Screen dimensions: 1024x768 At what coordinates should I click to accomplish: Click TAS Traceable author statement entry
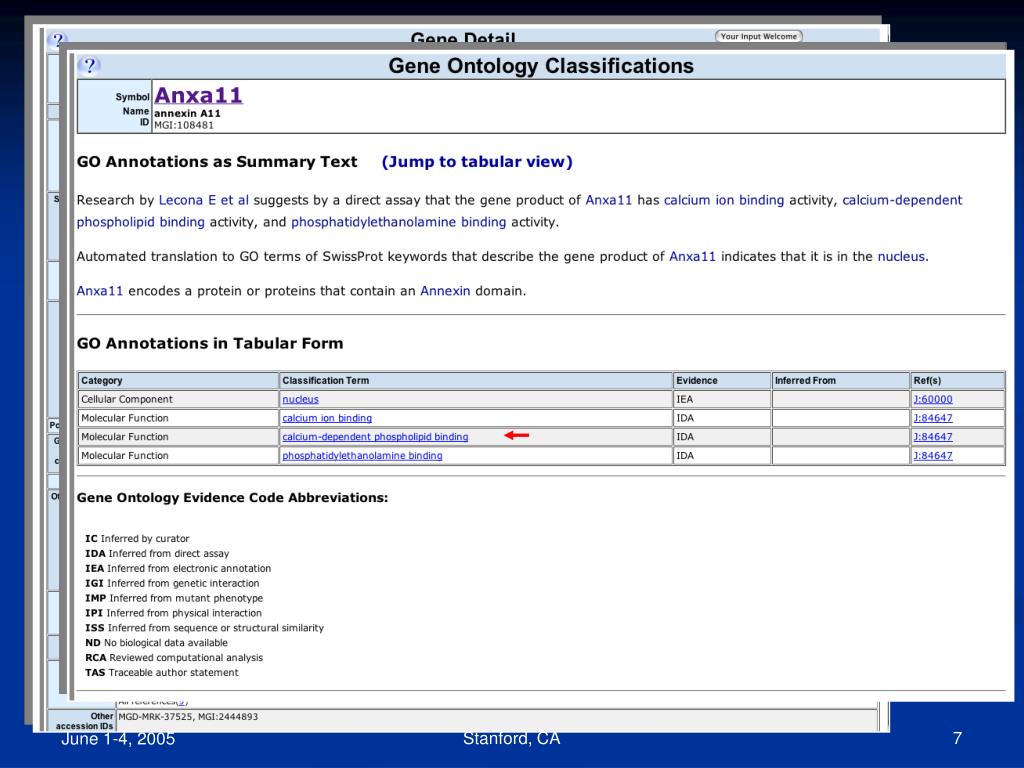tap(161, 673)
